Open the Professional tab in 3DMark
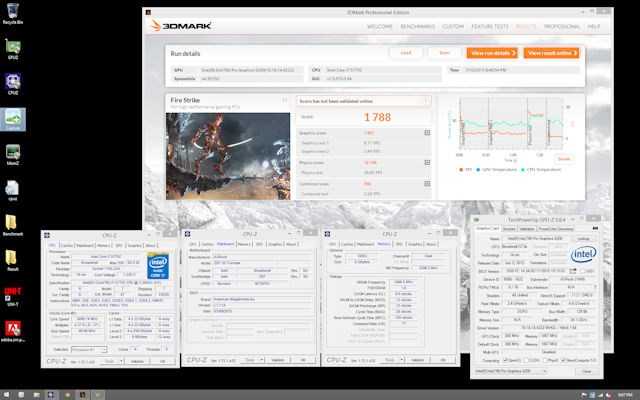The image size is (640, 400). 562,27
